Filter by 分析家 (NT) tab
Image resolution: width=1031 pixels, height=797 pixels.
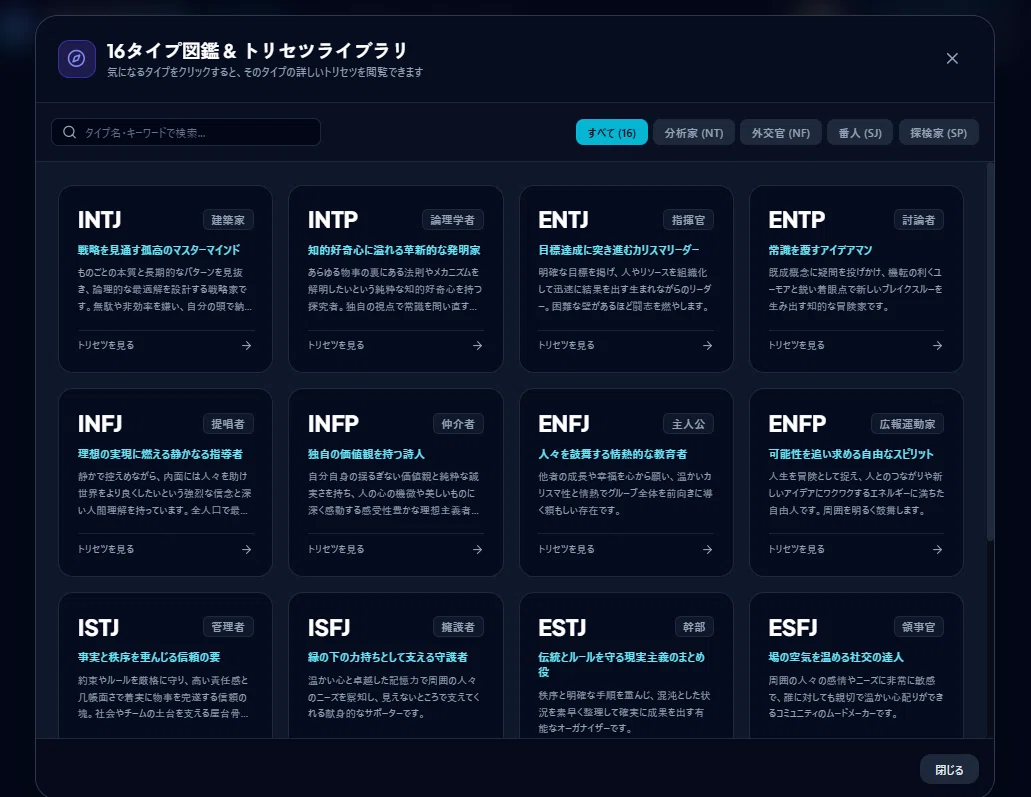coord(693,132)
